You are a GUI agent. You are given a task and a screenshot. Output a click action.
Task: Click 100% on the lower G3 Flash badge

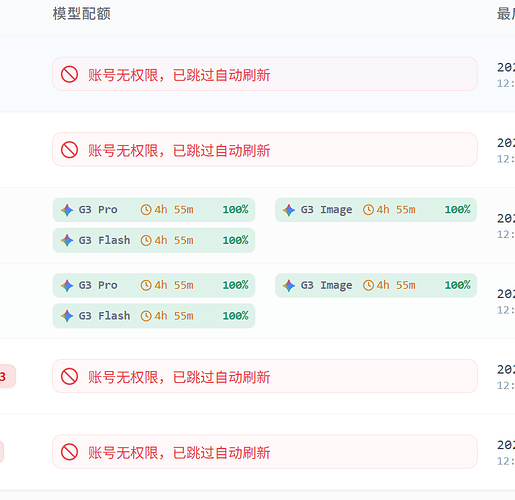tap(235, 316)
